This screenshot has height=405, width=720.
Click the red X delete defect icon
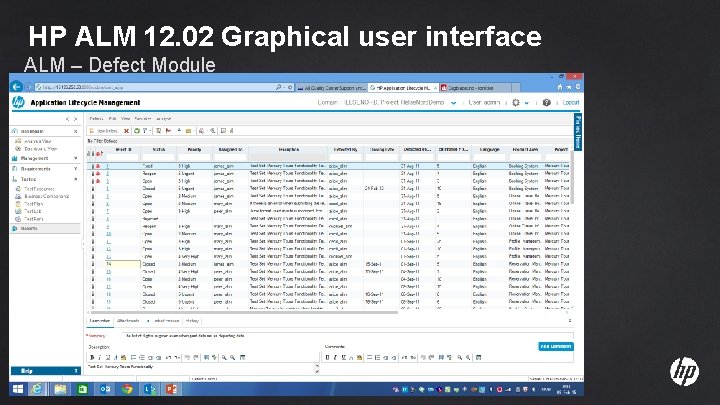(126, 131)
